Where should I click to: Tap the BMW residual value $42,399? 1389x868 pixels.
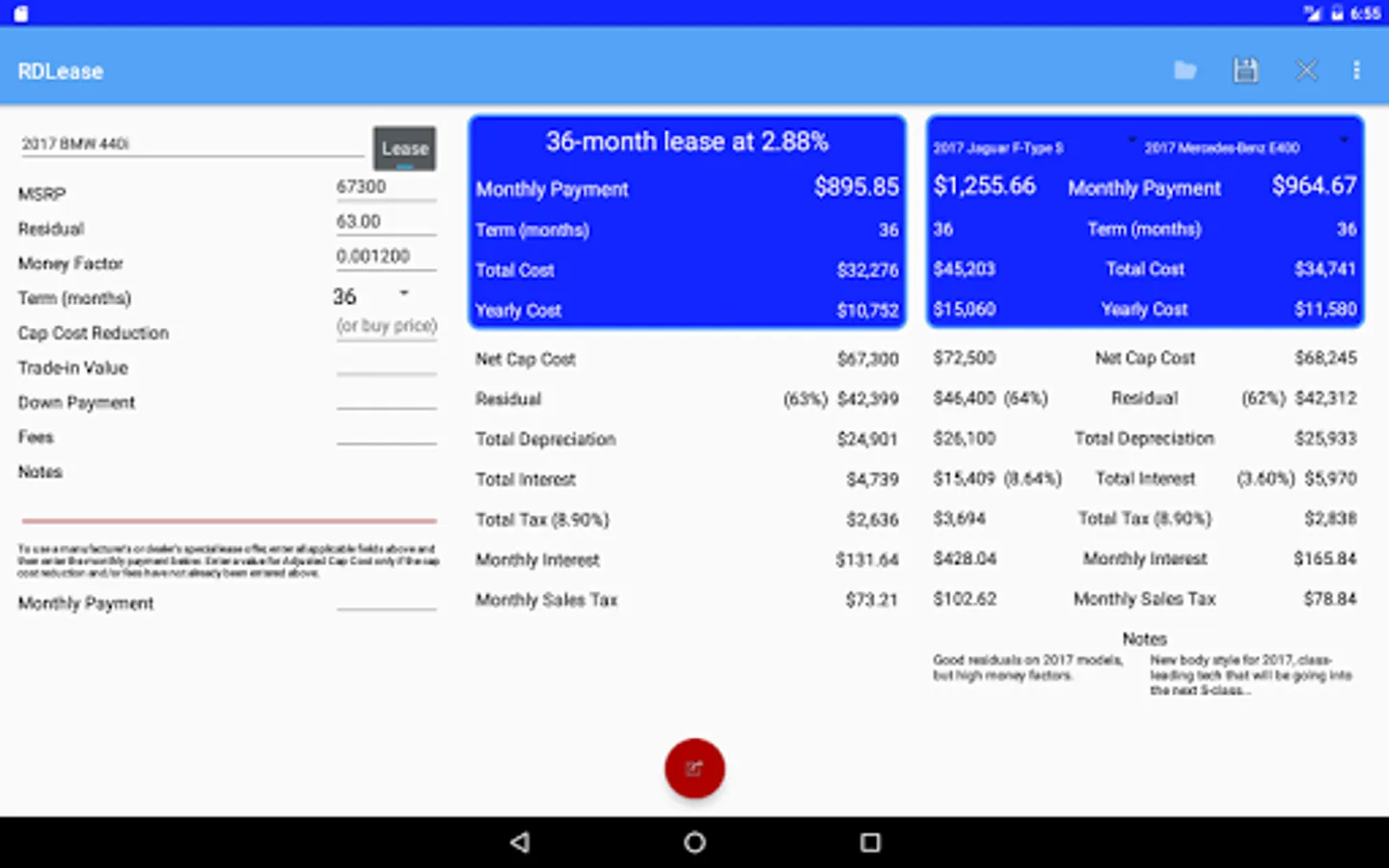(x=867, y=399)
